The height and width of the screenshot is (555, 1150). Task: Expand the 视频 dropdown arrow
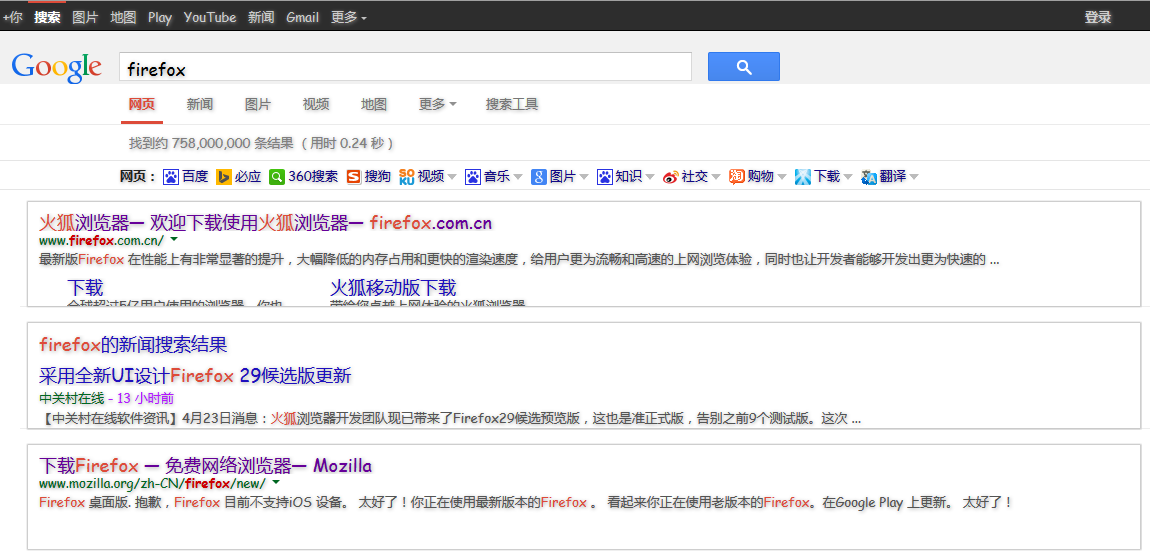click(x=452, y=177)
